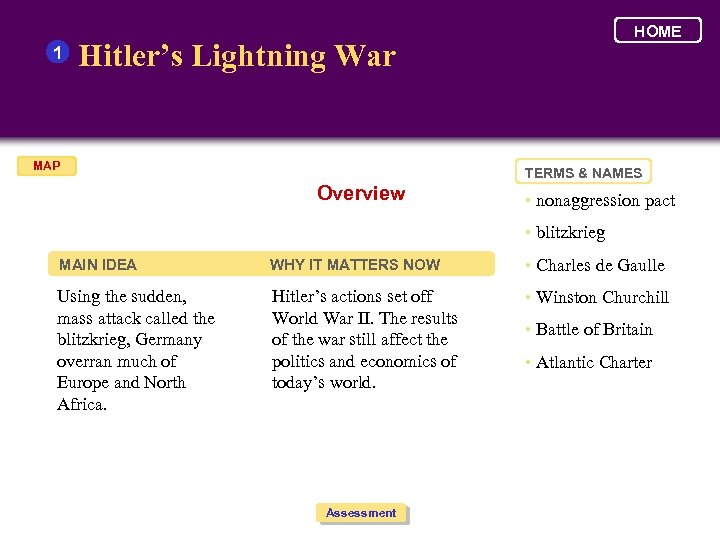Screen dimensions: 720x540
Task: Click the Battle of Britain term
Action: tap(594, 329)
